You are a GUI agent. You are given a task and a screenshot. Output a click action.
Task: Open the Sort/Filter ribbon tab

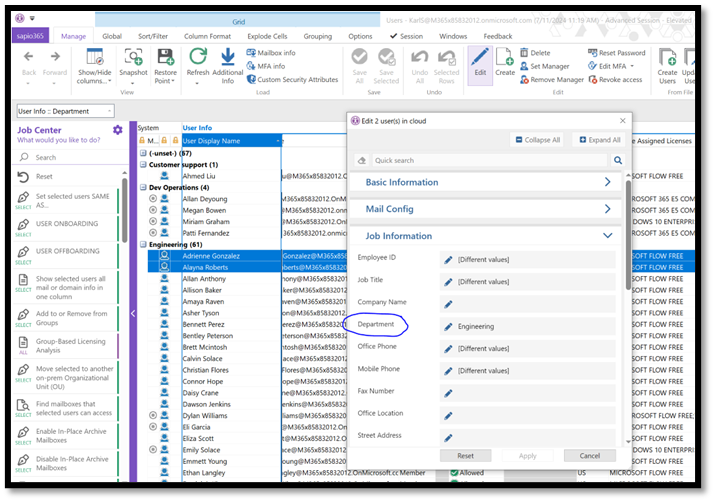(x=153, y=36)
